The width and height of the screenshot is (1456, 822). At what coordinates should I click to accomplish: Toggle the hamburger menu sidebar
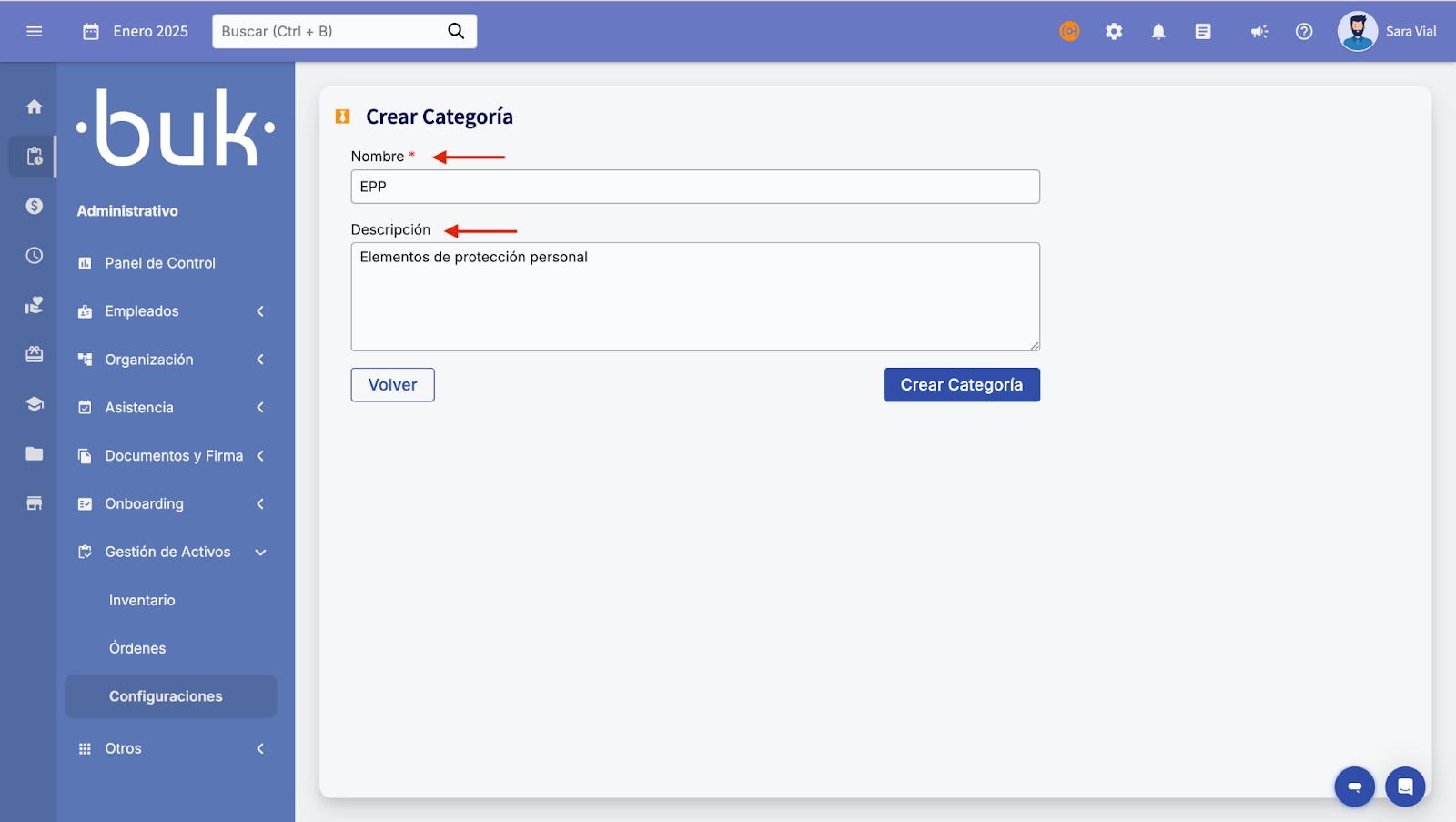tap(35, 32)
